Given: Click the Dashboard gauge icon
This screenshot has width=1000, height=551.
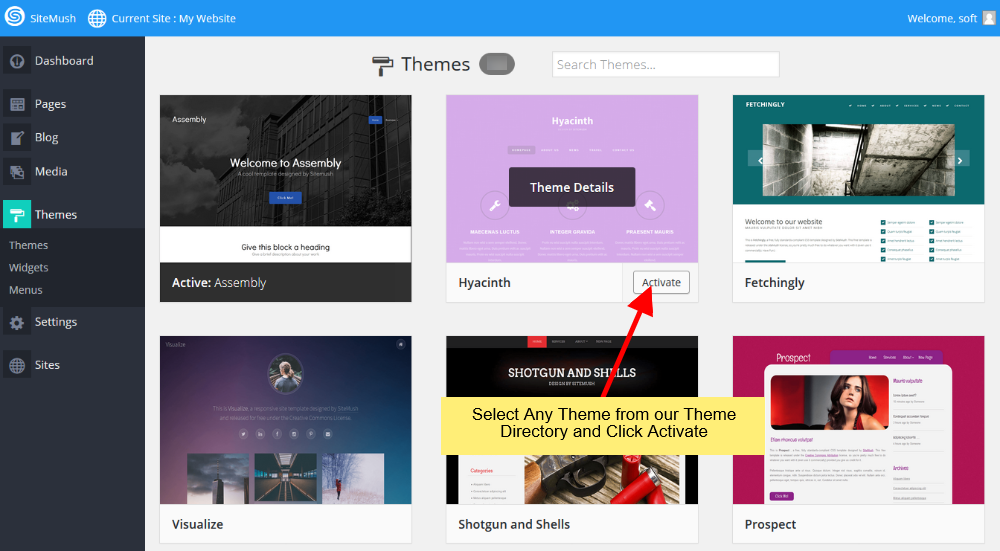Looking at the screenshot, I should tap(17, 61).
